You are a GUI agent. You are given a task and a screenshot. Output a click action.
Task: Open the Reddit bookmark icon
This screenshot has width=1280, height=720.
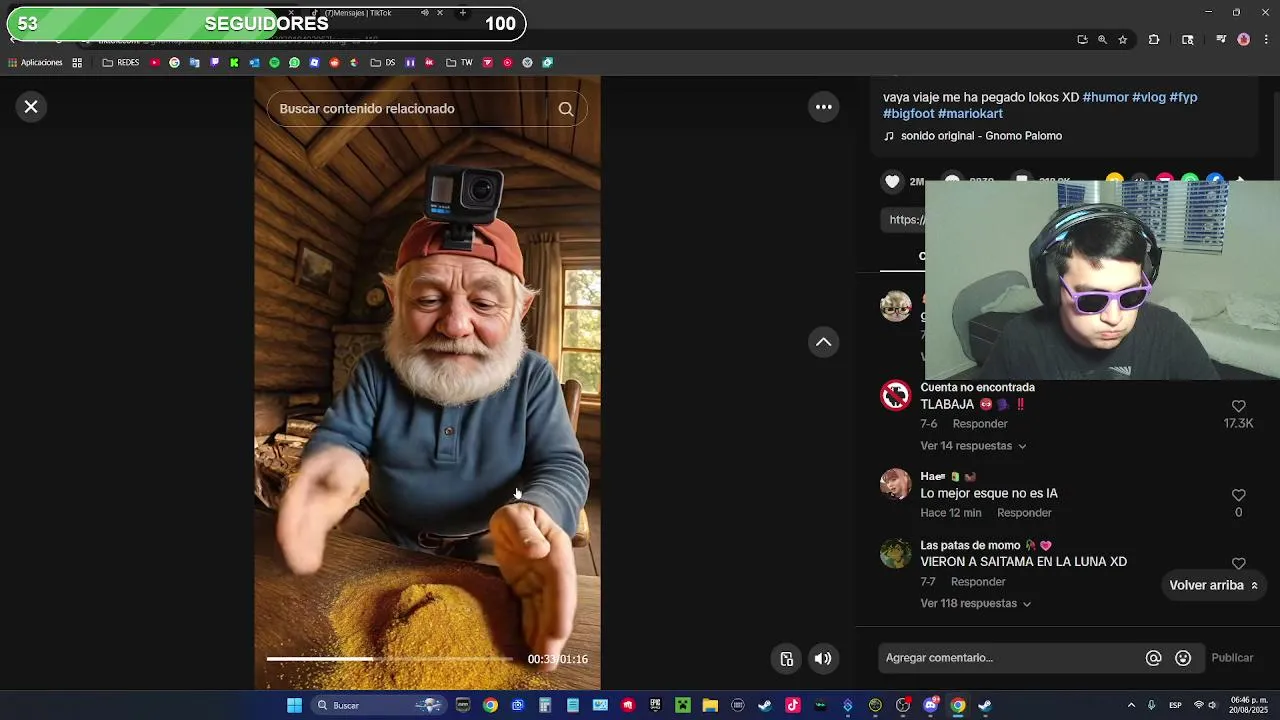click(334, 63)
